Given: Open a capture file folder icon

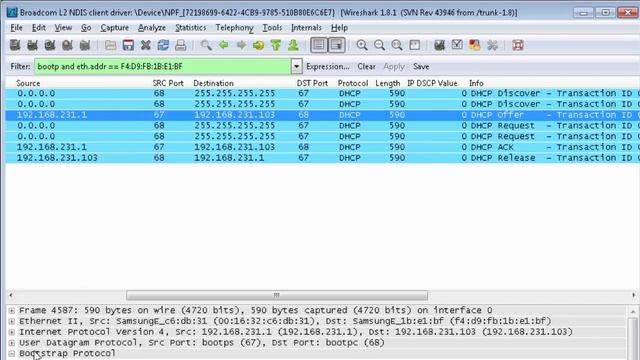Looking at the screenshot, I should (111, 45).
